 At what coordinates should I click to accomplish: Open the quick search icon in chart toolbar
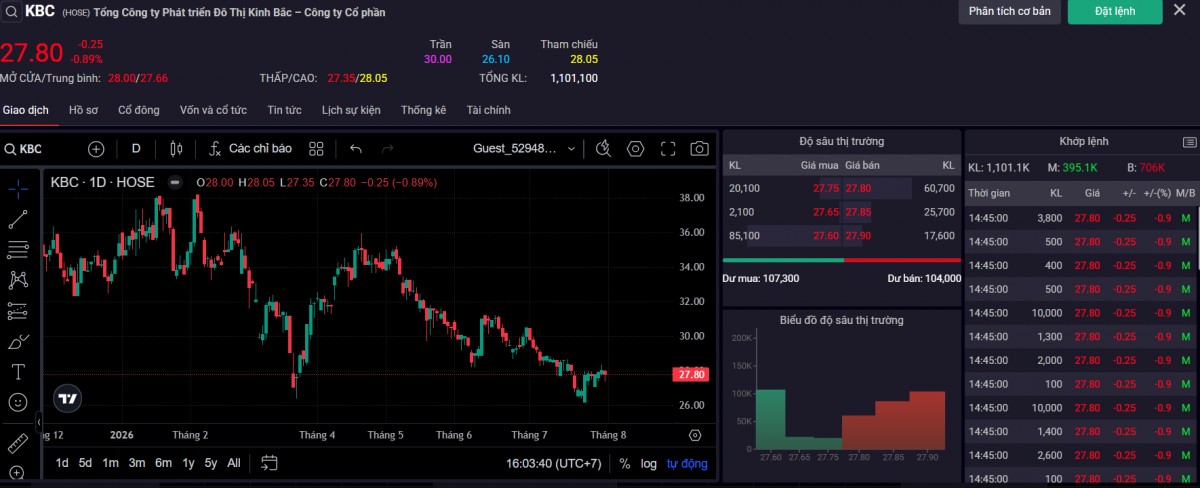tap(603, 149)
